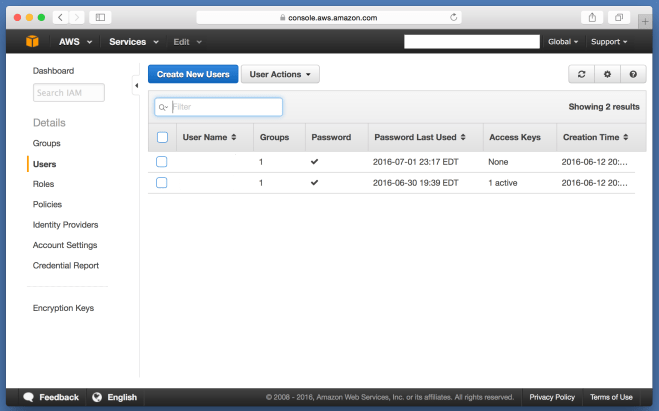Click the AWS orange cube home icon

tap(33, 42)
